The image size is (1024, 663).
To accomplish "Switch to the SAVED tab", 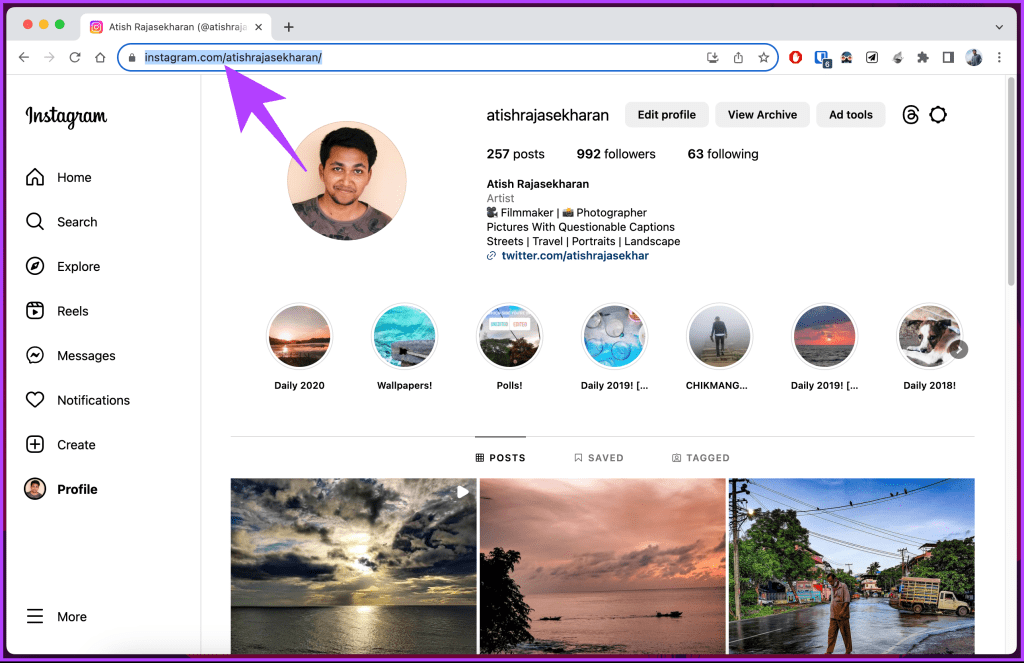I will (x=599, y=457).
